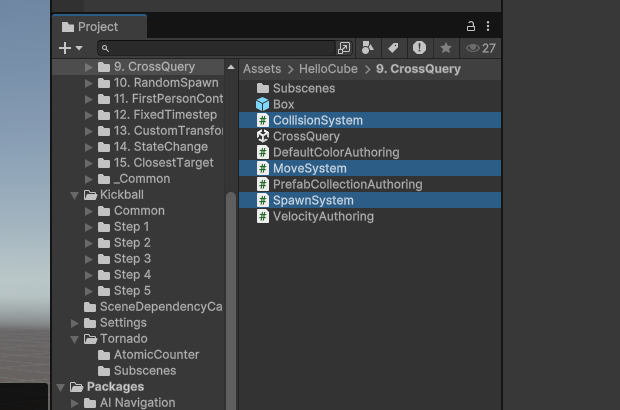Expand the Settings folder

(74, 323)
